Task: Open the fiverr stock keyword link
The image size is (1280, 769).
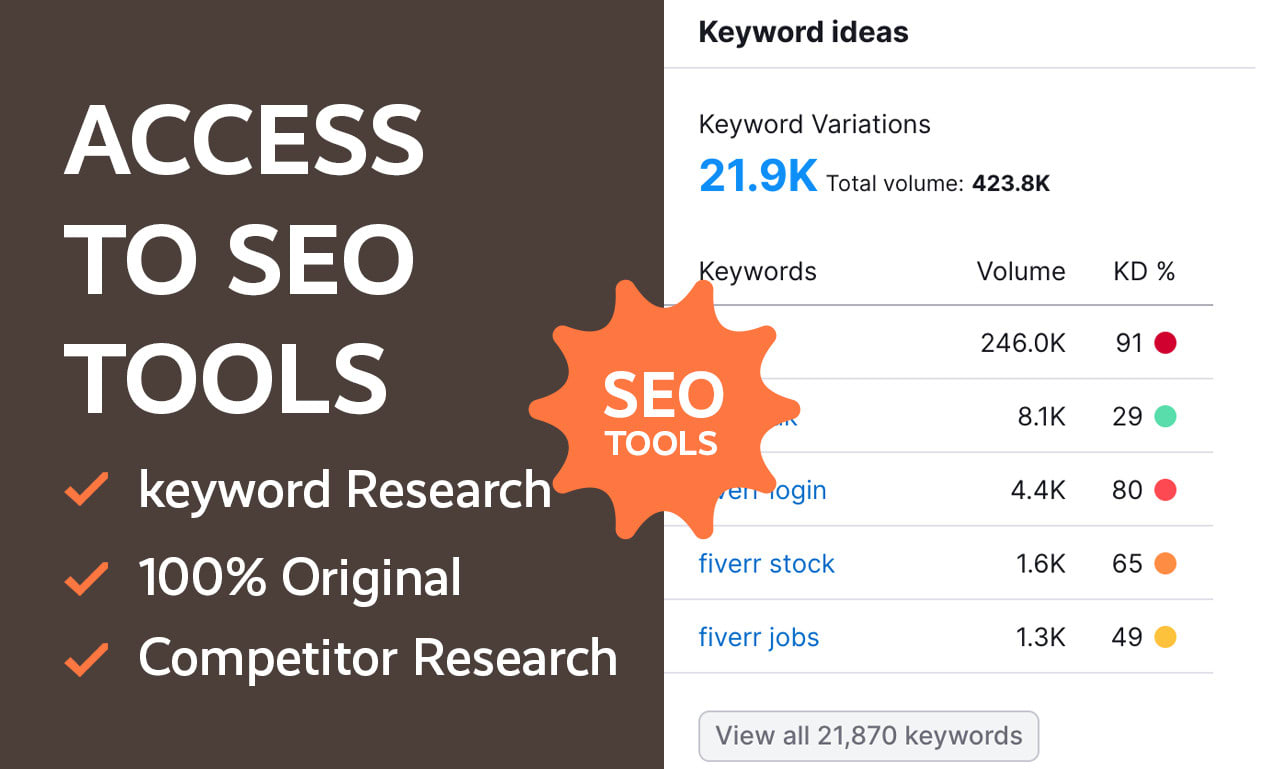Action: (x=766, y=564)
